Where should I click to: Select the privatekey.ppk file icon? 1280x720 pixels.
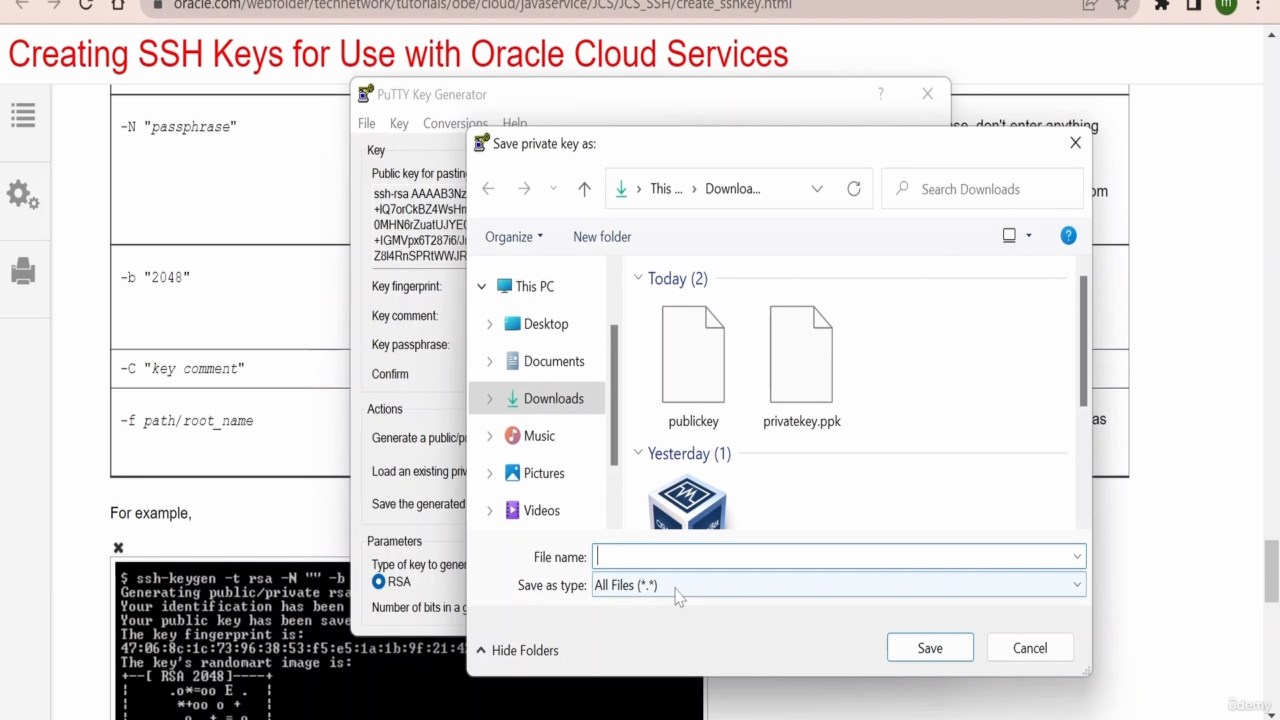801,356
